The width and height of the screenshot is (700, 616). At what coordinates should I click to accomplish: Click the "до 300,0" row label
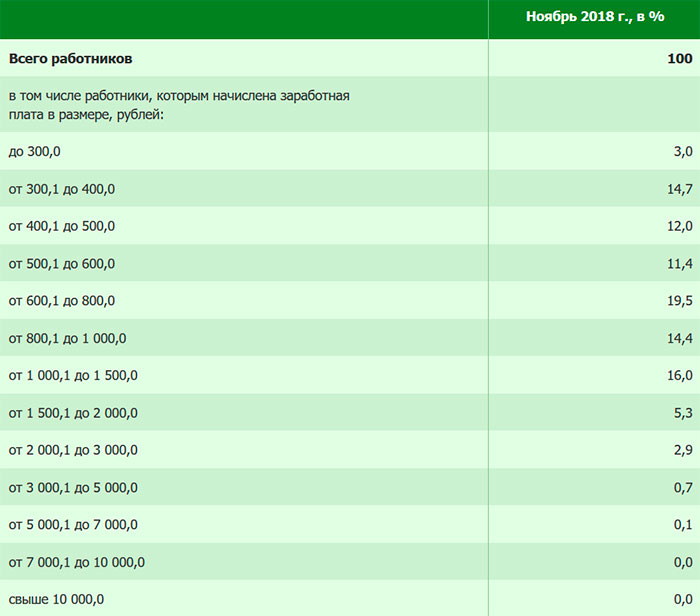pos(35,151)
